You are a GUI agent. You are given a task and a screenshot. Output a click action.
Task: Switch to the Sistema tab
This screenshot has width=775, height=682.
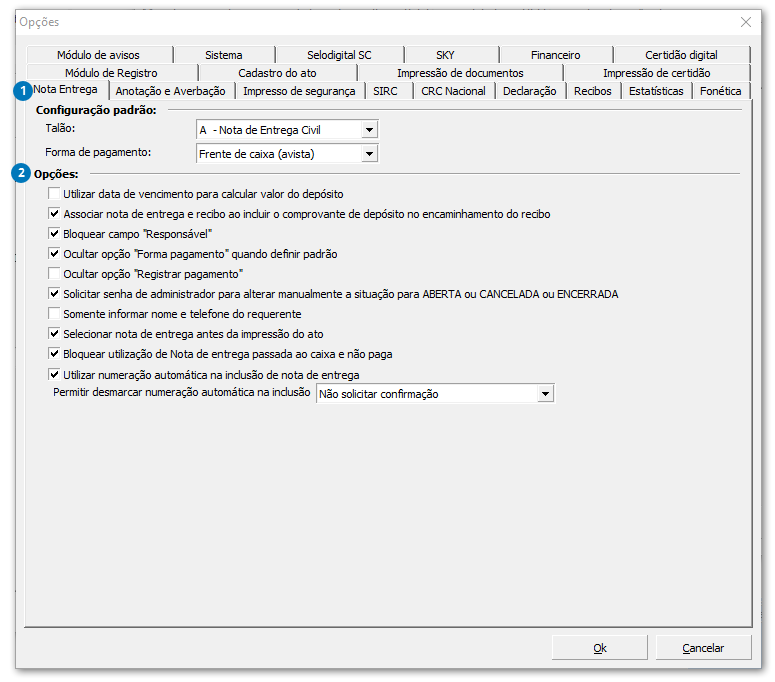224,55
